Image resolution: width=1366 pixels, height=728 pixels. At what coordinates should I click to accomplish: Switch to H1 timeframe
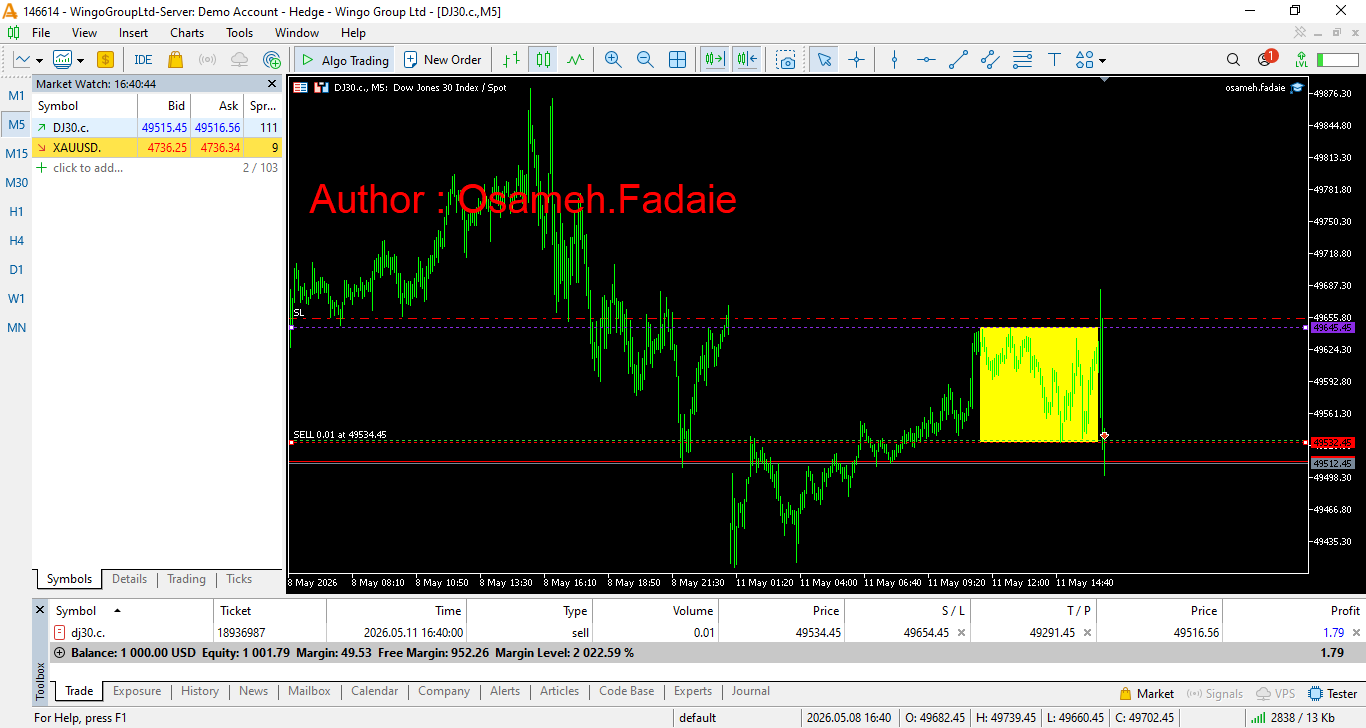17,212
